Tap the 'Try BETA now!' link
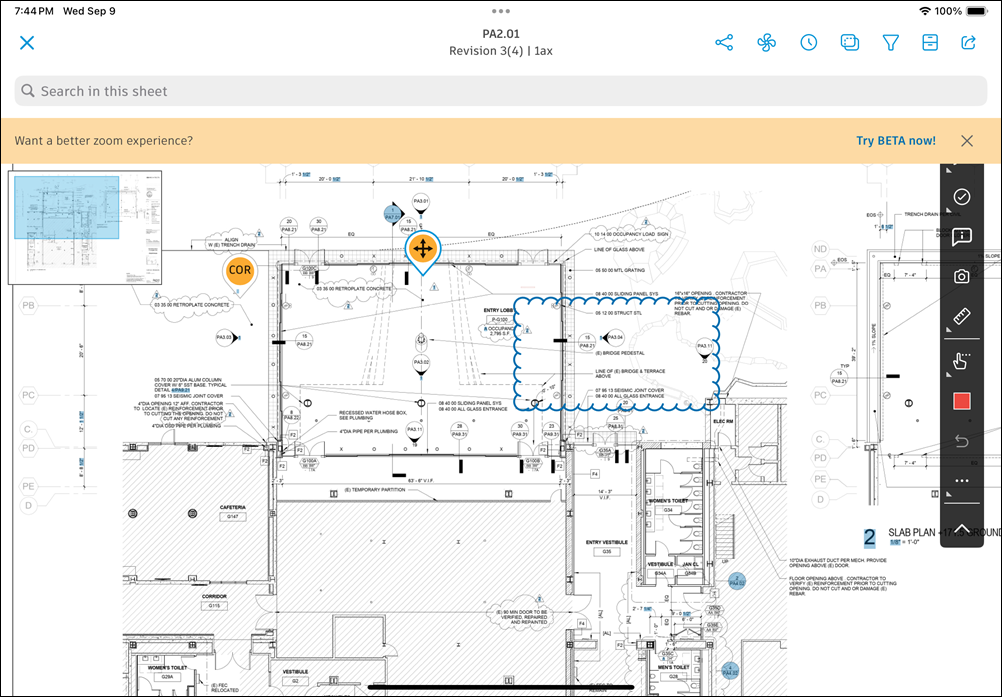 pyautogui.click(x=896, y=141)
